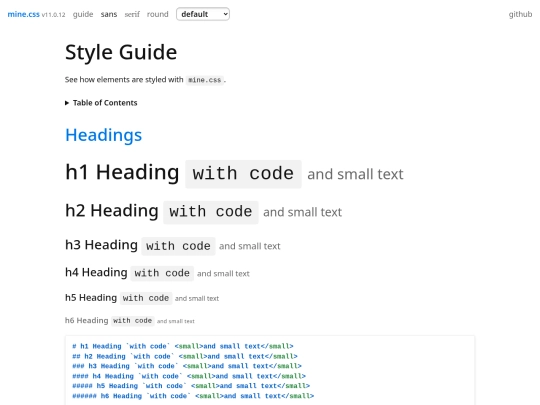Click the sentence 'See how elements are styled with'
The image size is (540, 405).
124,80
